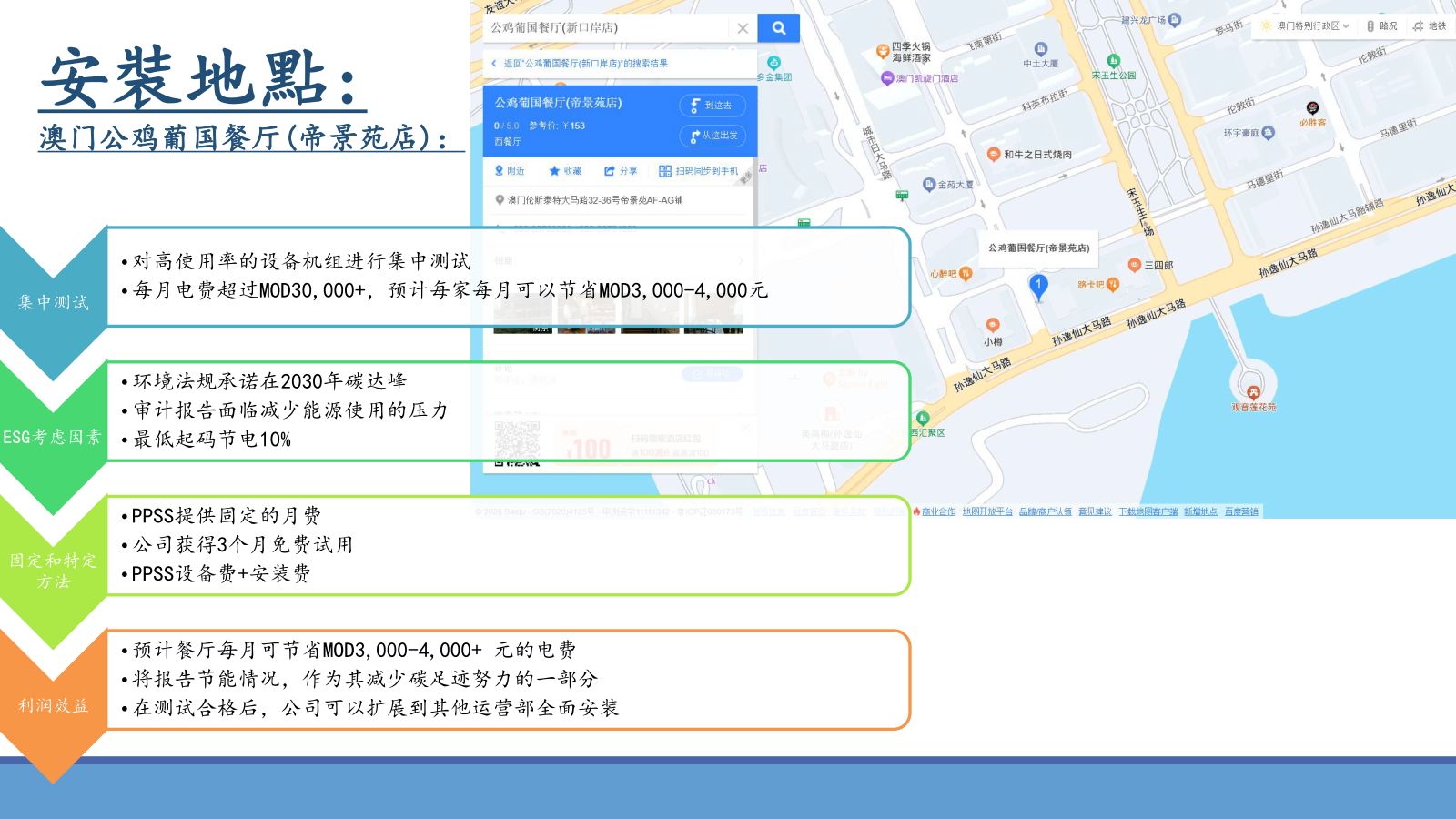Click the 宋玉生公园 park marker
1456x819 pixels.
pos(1113,61)
